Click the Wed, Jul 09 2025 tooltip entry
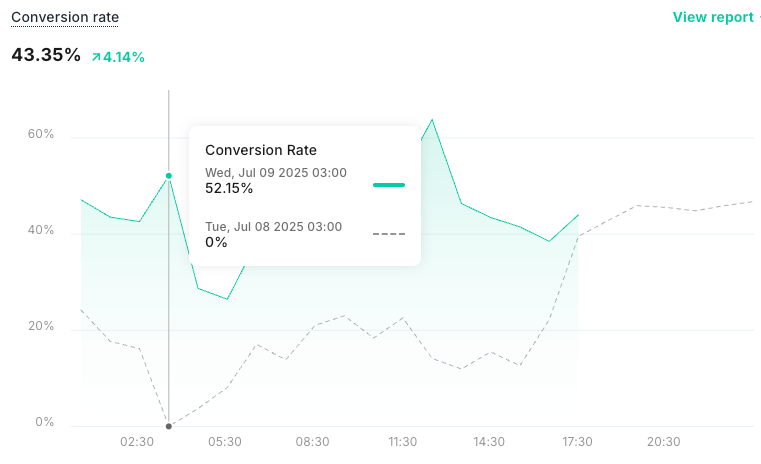This screenshot has width=761, height=464. tap(275, 173)
